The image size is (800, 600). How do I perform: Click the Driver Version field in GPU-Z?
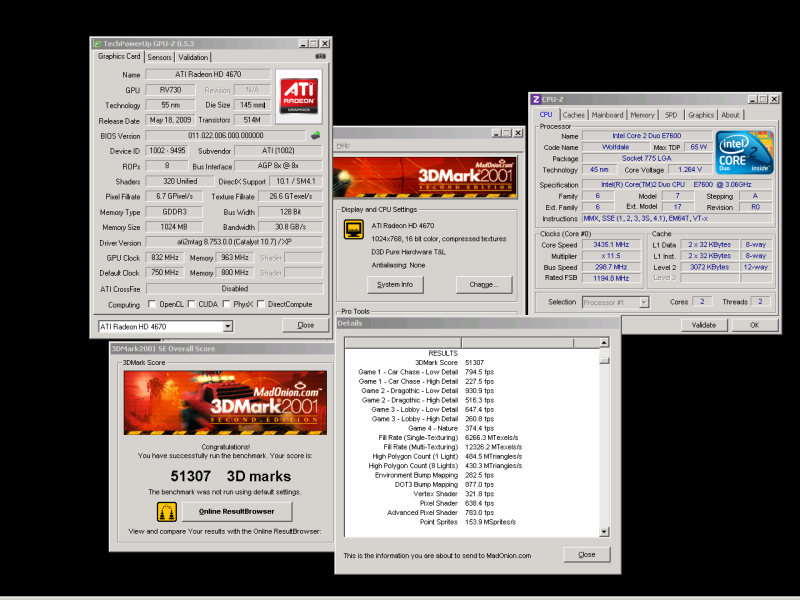[234, 242]
